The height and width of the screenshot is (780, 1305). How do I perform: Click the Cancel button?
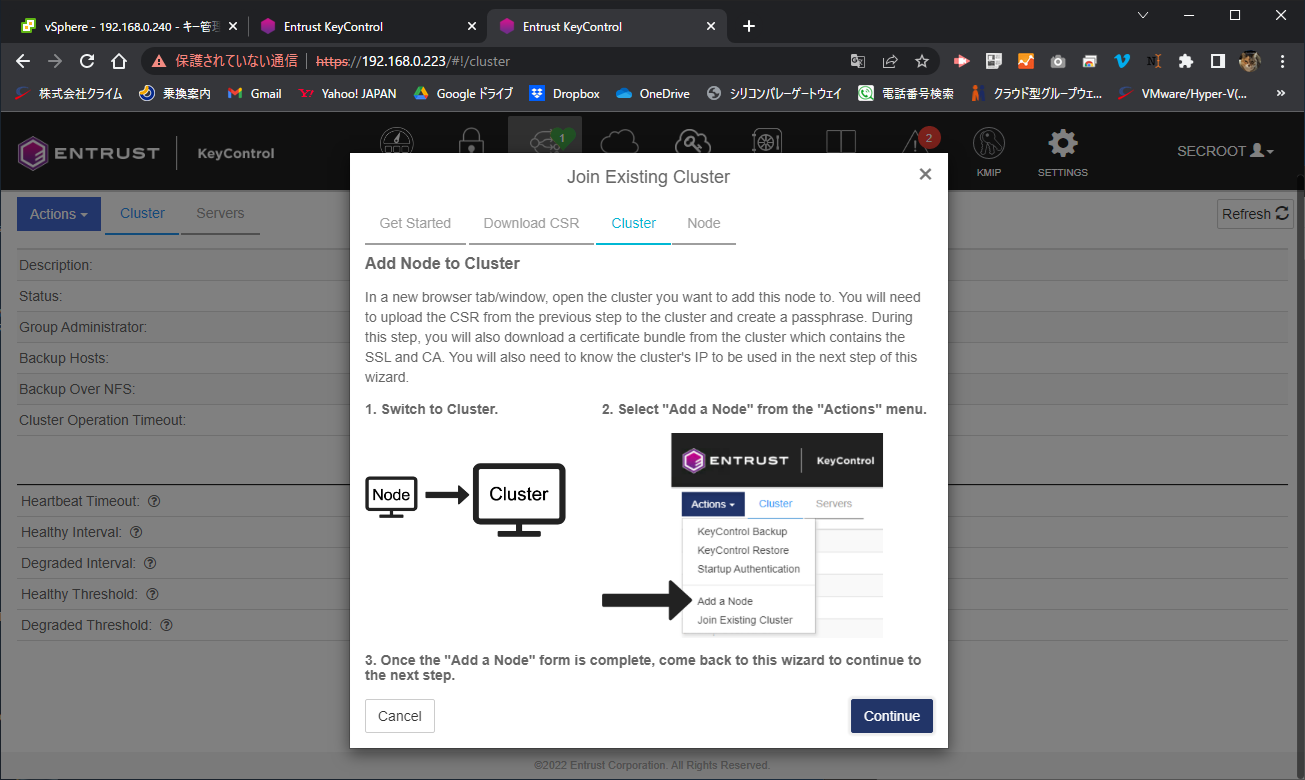click(x=400, y=716)
